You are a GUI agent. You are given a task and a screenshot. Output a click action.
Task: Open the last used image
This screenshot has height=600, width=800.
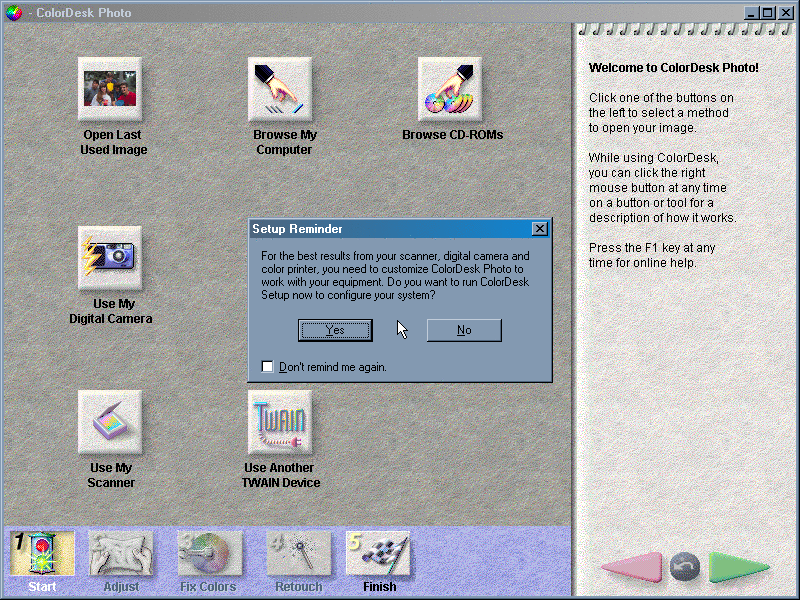110,89
